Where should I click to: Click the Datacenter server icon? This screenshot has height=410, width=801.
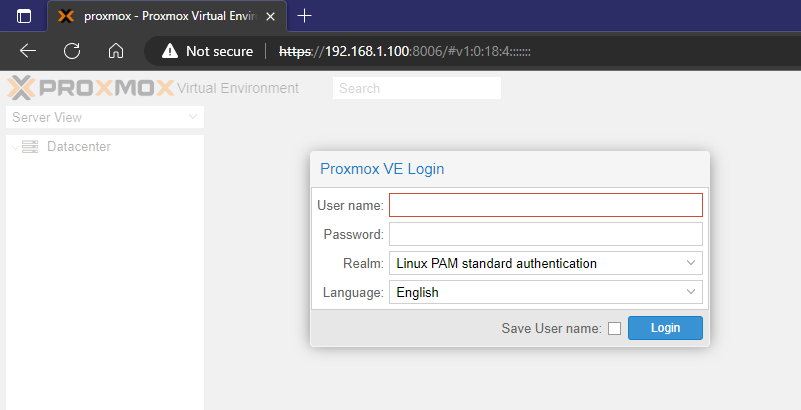(30, 147)
